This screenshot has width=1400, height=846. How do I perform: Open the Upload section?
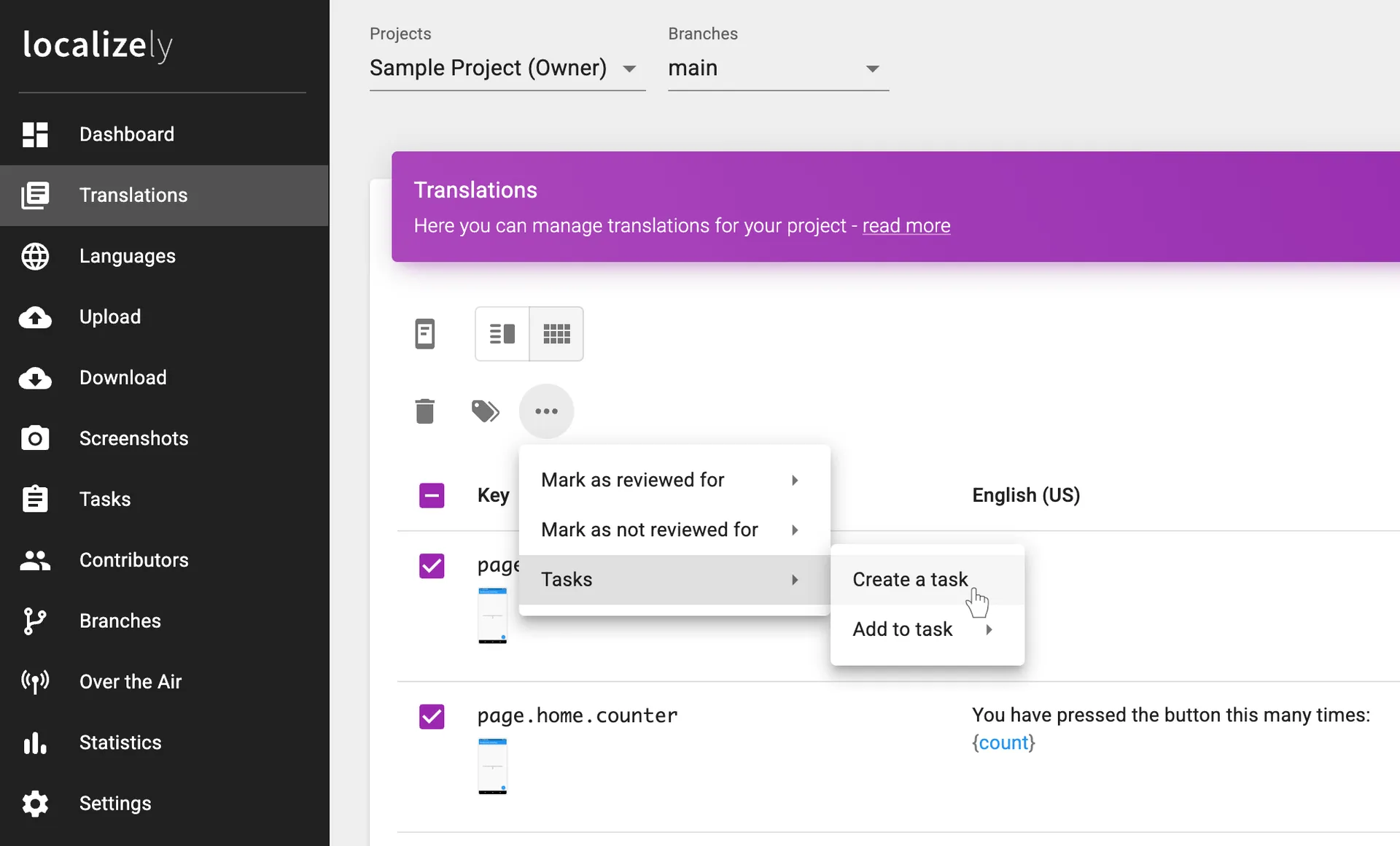109,317
